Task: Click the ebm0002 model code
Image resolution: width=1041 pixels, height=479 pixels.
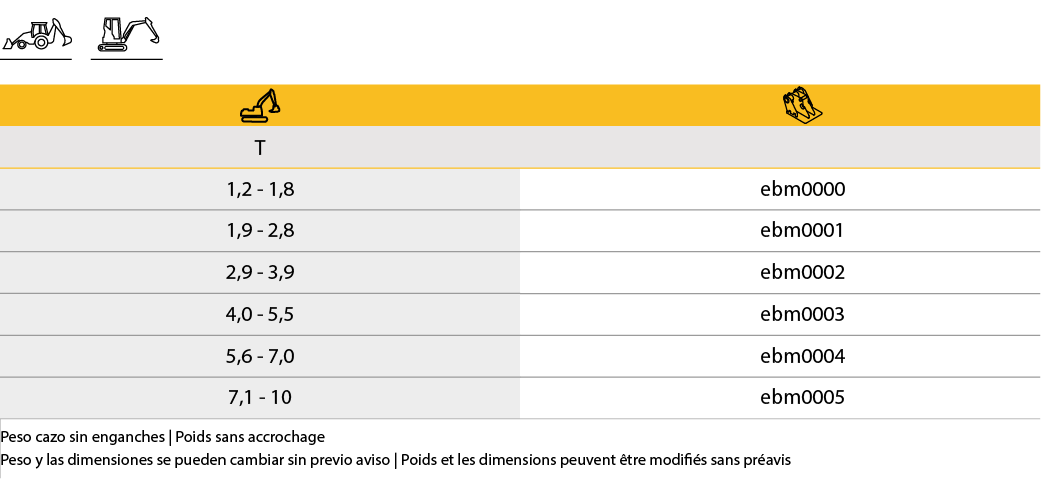Action: (802, 273)
